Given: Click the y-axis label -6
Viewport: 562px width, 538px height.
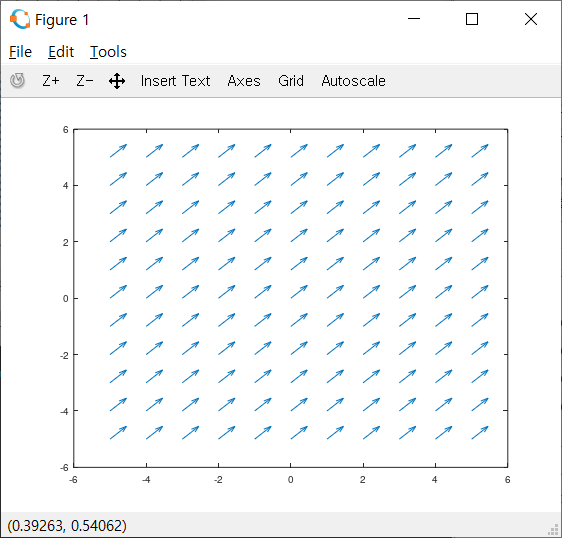Looking at the screenshot, I should tap(64, 467).
